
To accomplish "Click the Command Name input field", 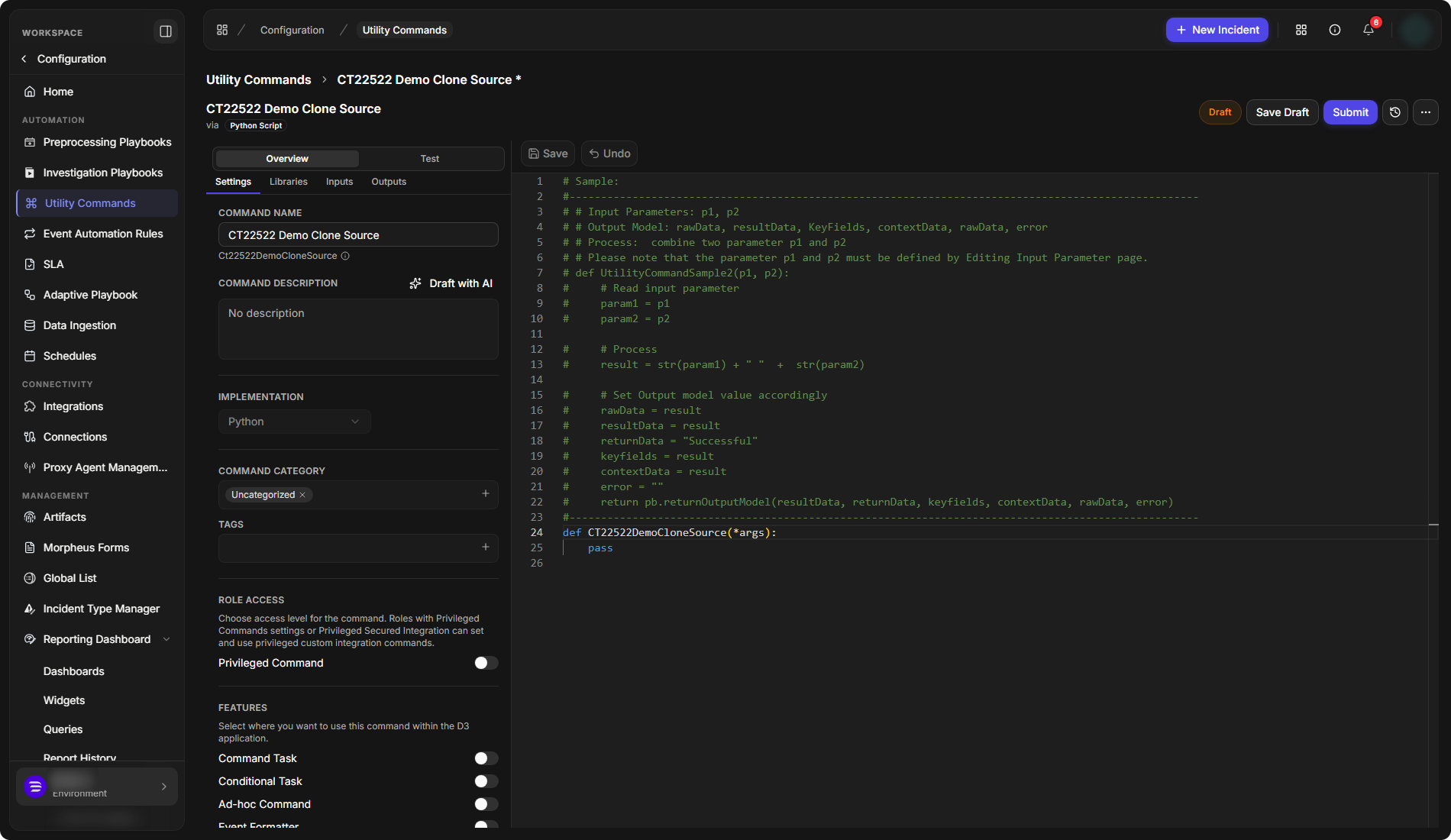I will (x=358, y=234).
